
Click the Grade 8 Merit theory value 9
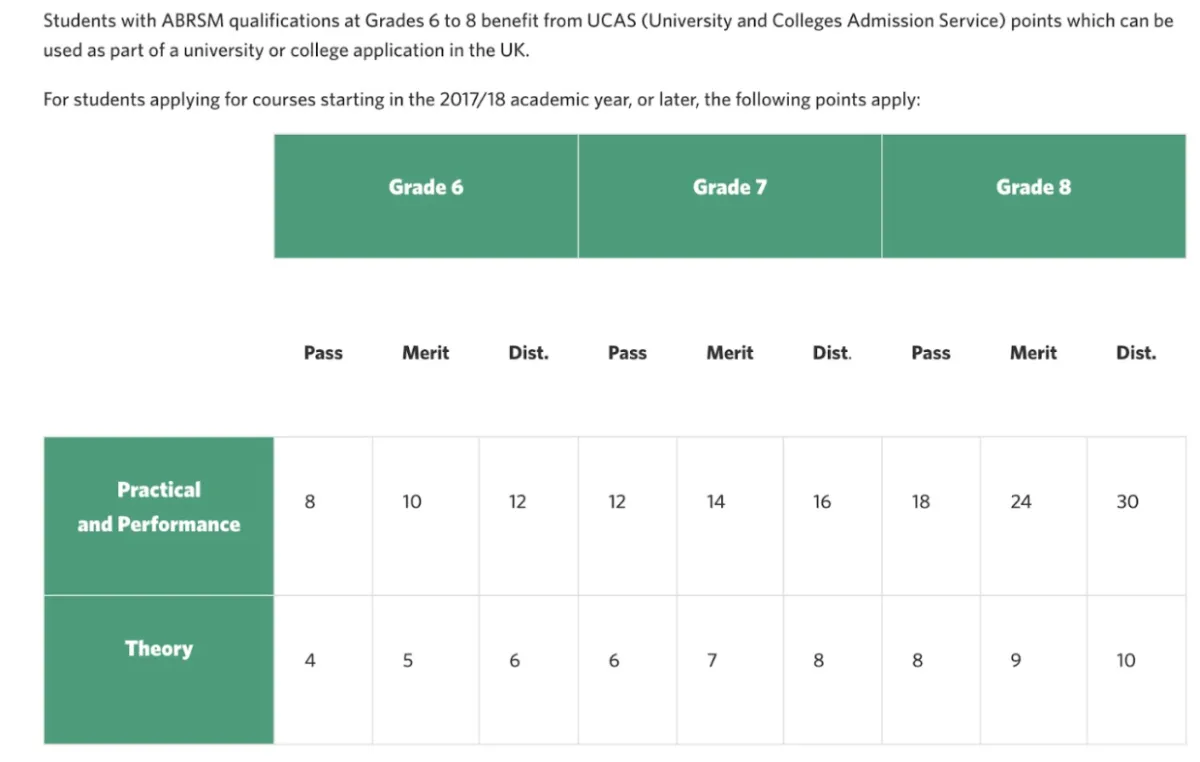(1016, 660)
